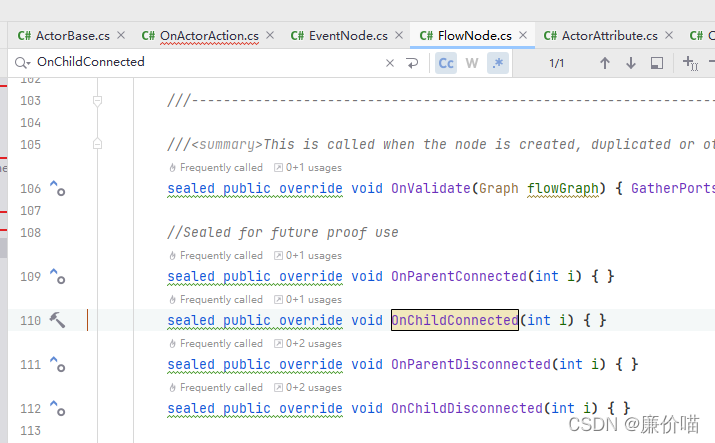
Task: Click 'Frequently called' hint above OnChildDisconnected
Action: 216,388
